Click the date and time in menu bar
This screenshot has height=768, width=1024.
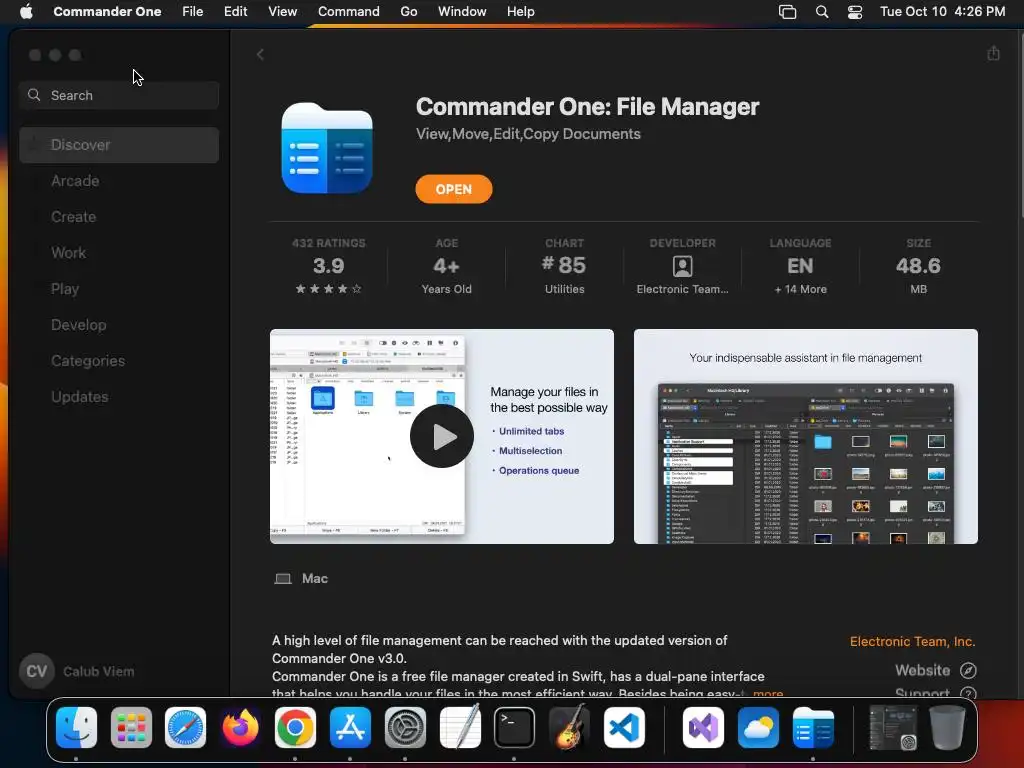coord(942,12)
